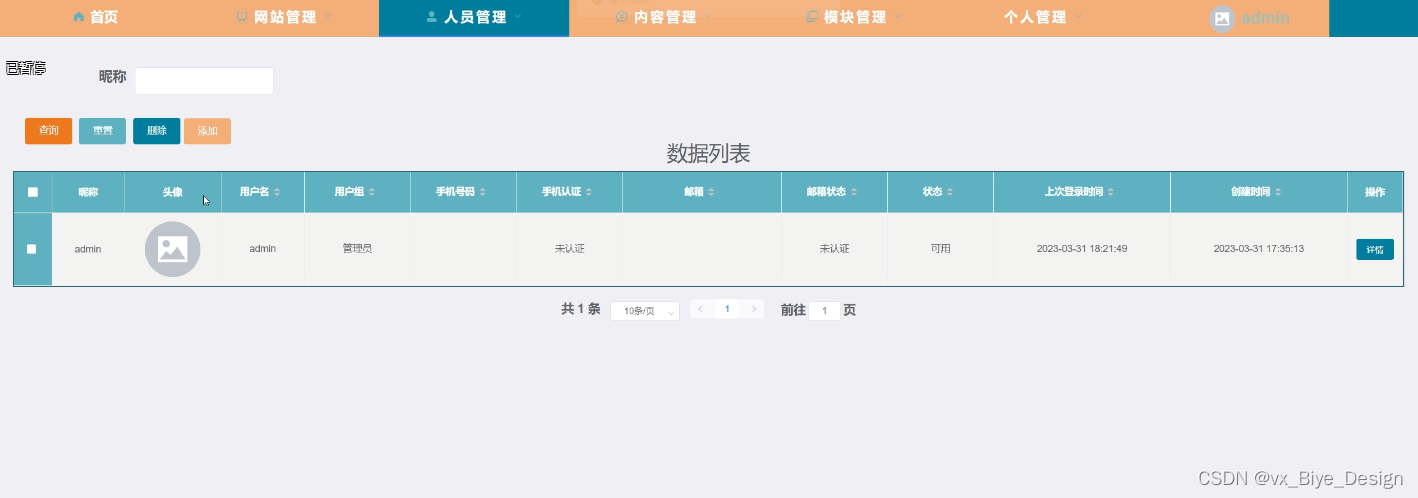Click the 详情 button in admin row

point(1374,250)
